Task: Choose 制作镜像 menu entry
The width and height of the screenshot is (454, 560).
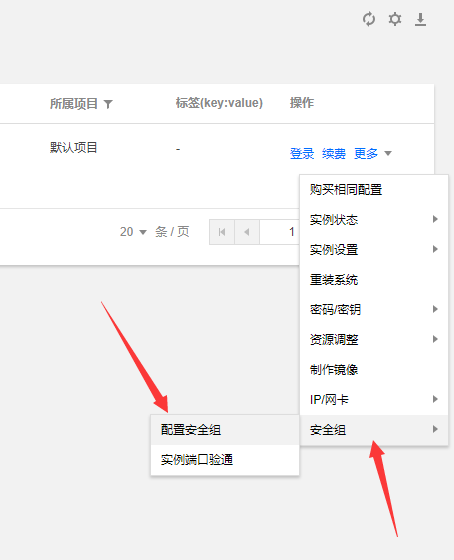Action: [374, 370]
